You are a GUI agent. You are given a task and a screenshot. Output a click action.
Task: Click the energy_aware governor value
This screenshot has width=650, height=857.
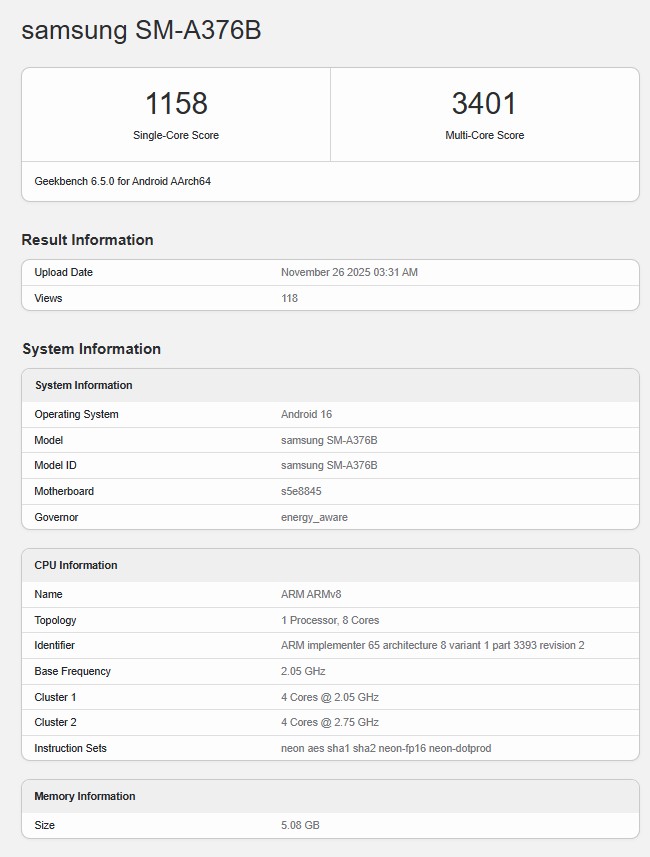pyautogui.click(x=314, y=517)
